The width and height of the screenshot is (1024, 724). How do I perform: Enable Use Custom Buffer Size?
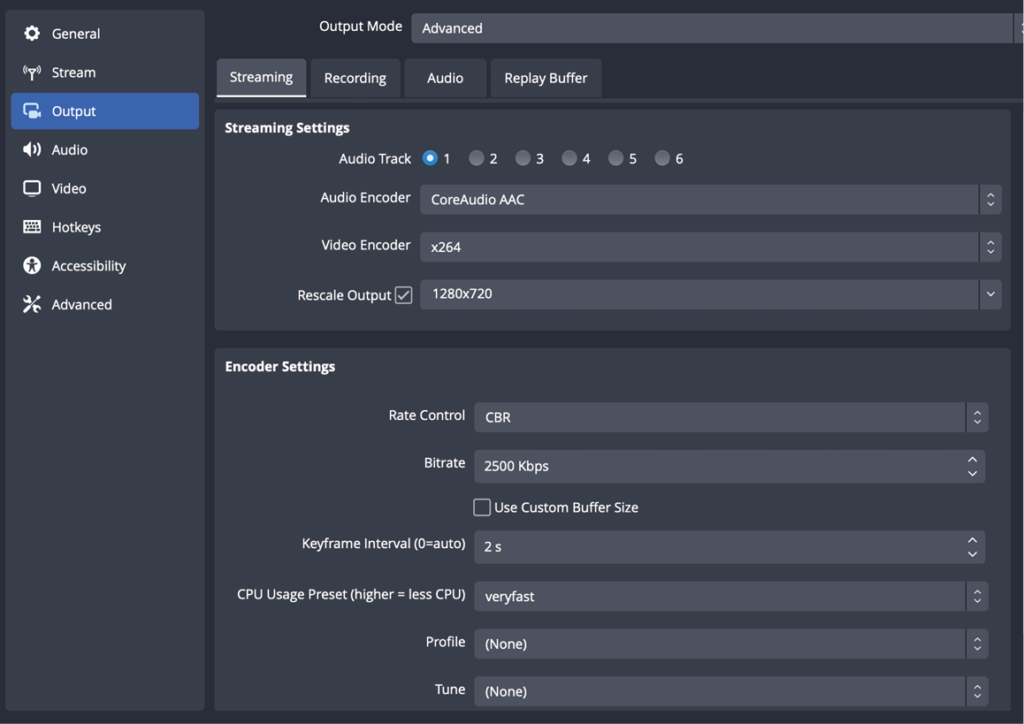(482, 507)
